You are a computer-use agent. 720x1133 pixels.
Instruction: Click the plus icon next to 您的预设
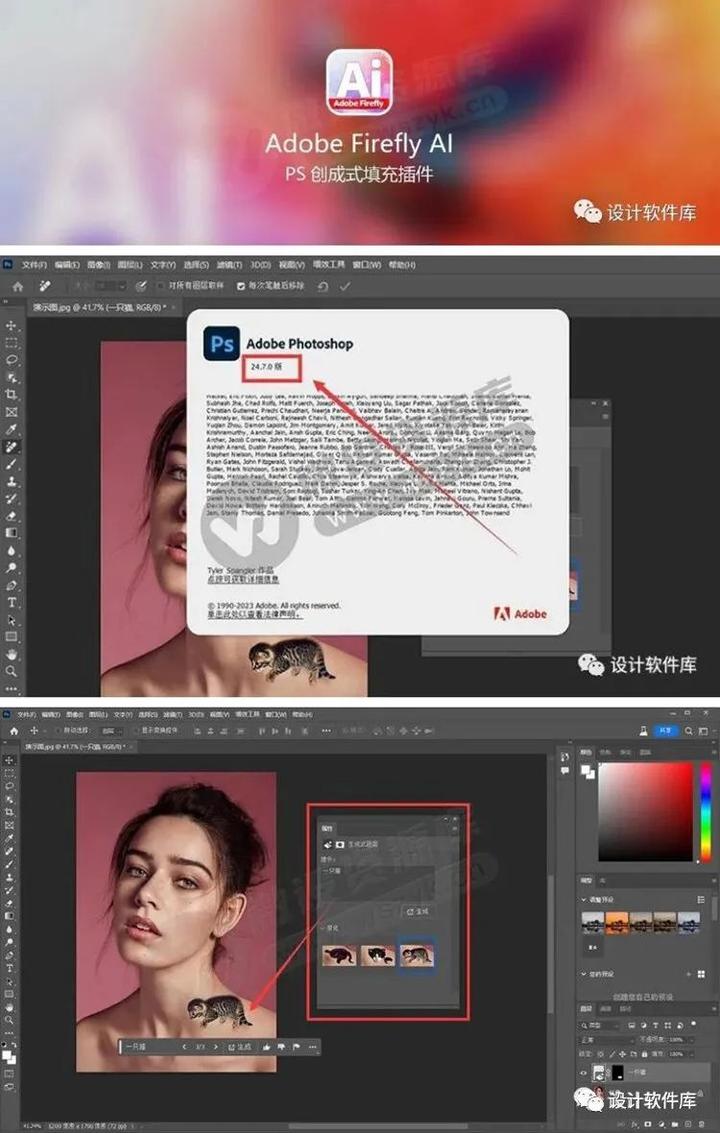coord(689,974)
